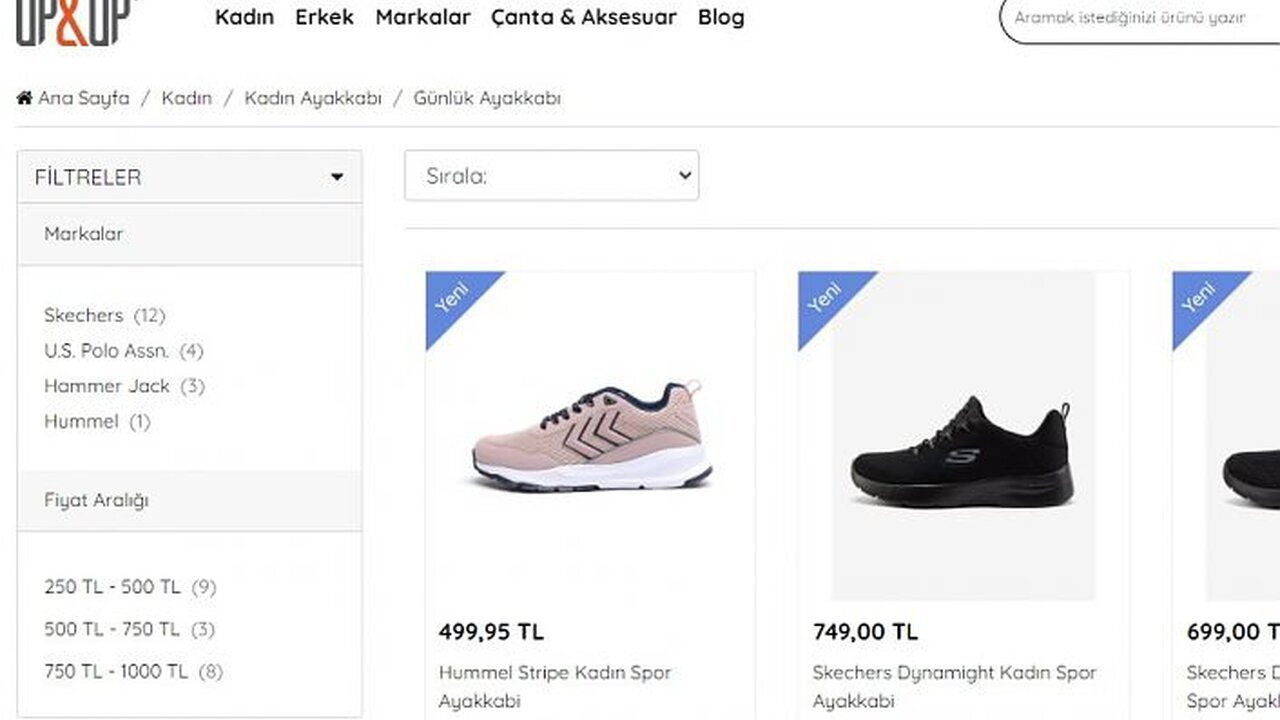The width and height of the screenshot is (1280, 720).
Task: Click the Yeni badge on Hummel shoe
Action: [453, 299]
